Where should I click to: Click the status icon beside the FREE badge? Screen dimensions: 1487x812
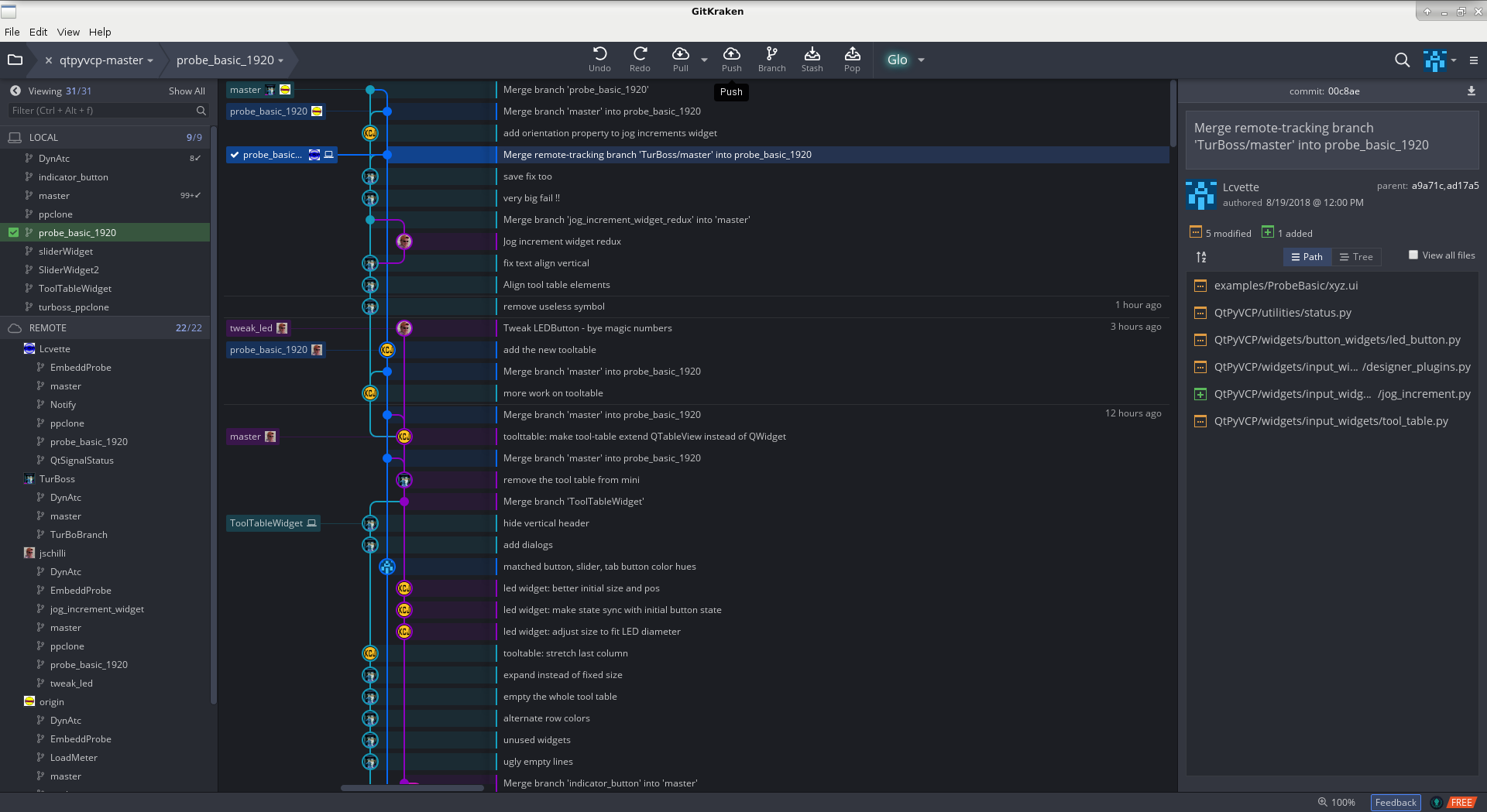click(1436, 802)
